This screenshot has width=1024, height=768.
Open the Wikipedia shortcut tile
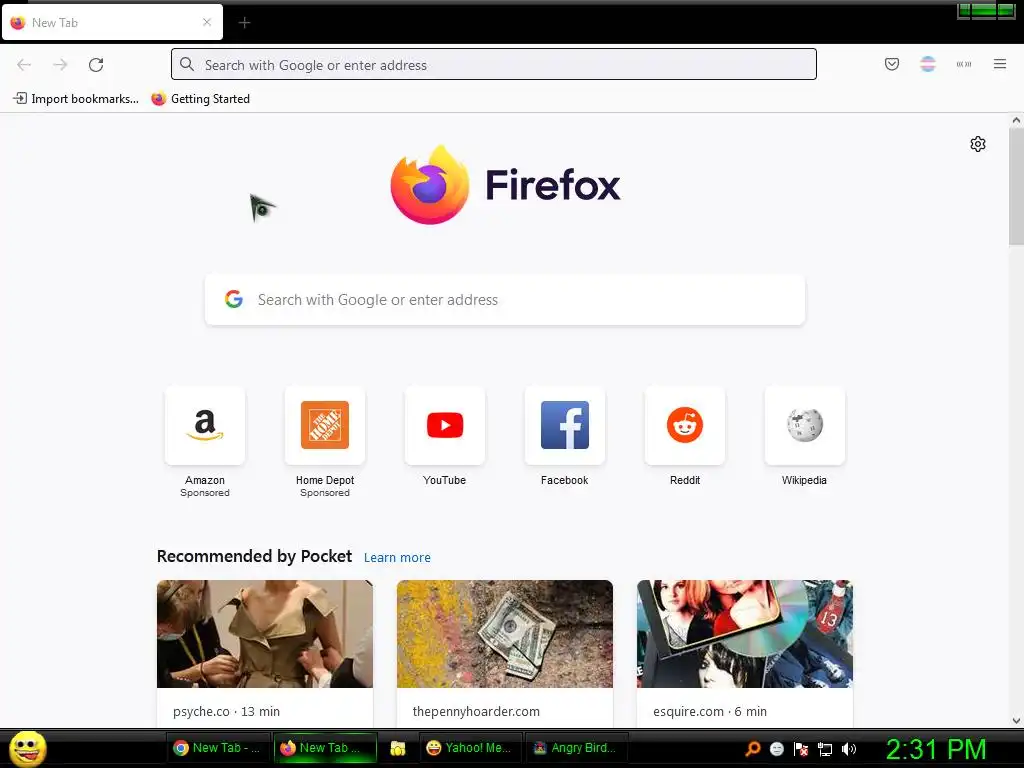[x=805, y=425]
